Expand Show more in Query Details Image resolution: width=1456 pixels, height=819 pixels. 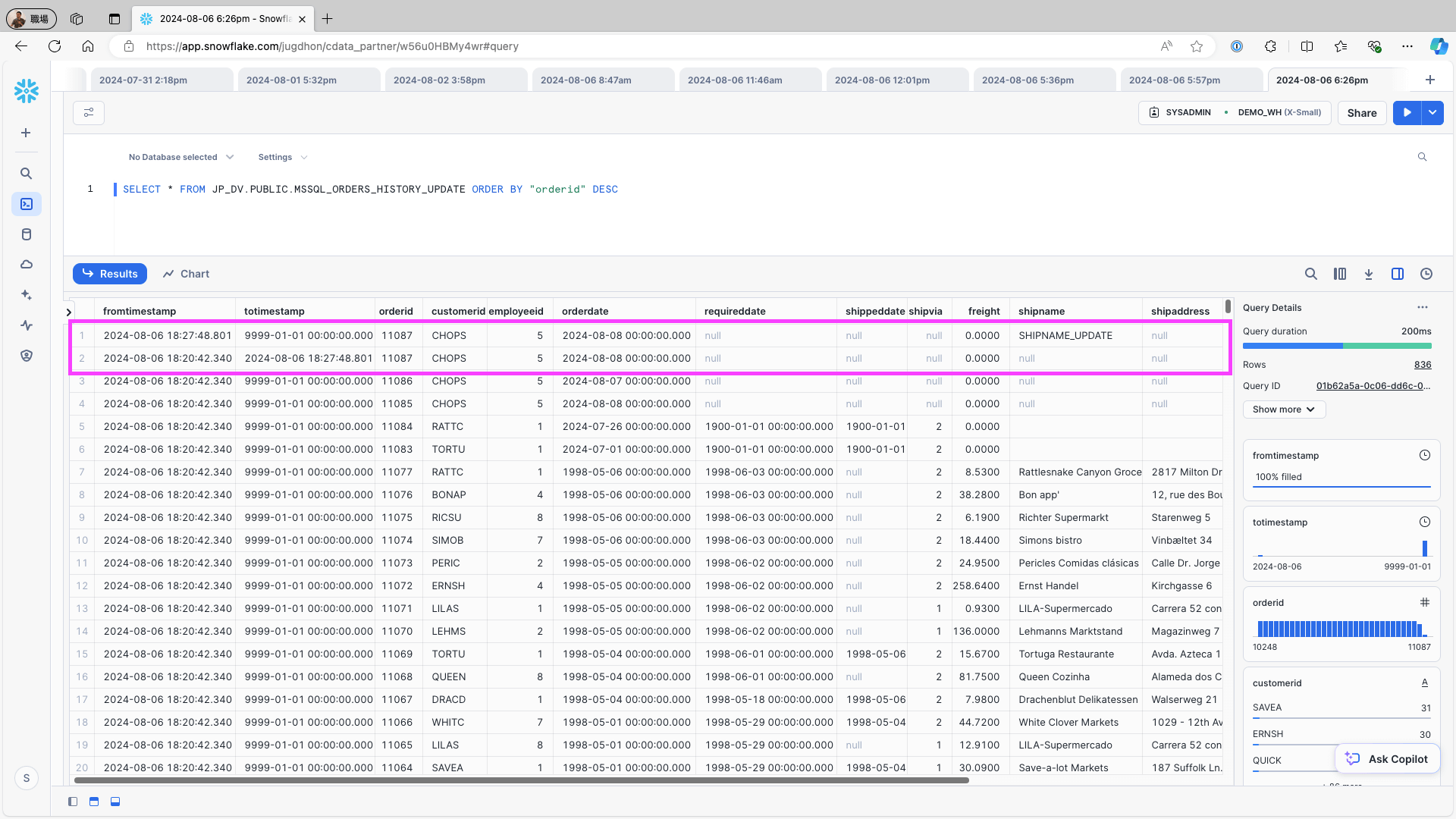click(x=1283, y=409)
